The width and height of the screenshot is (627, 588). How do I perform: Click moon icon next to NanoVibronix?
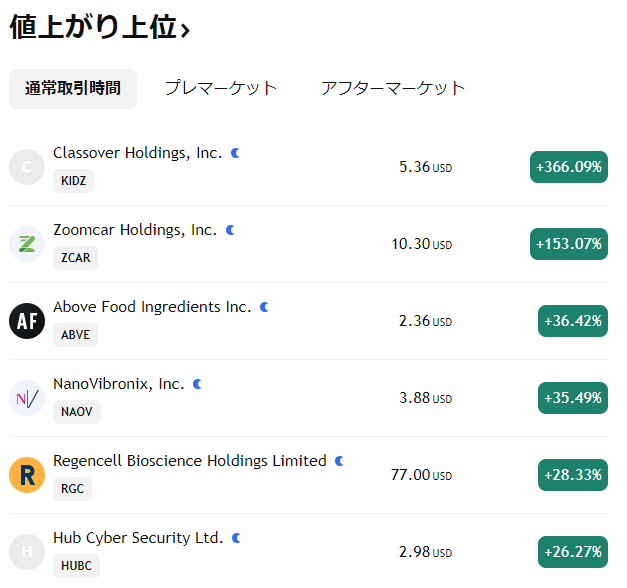(x=198, y=384)
